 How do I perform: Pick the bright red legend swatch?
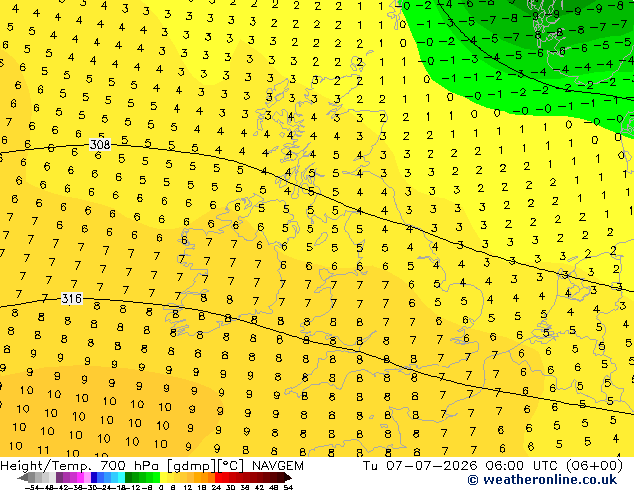[x=218, y=477]
